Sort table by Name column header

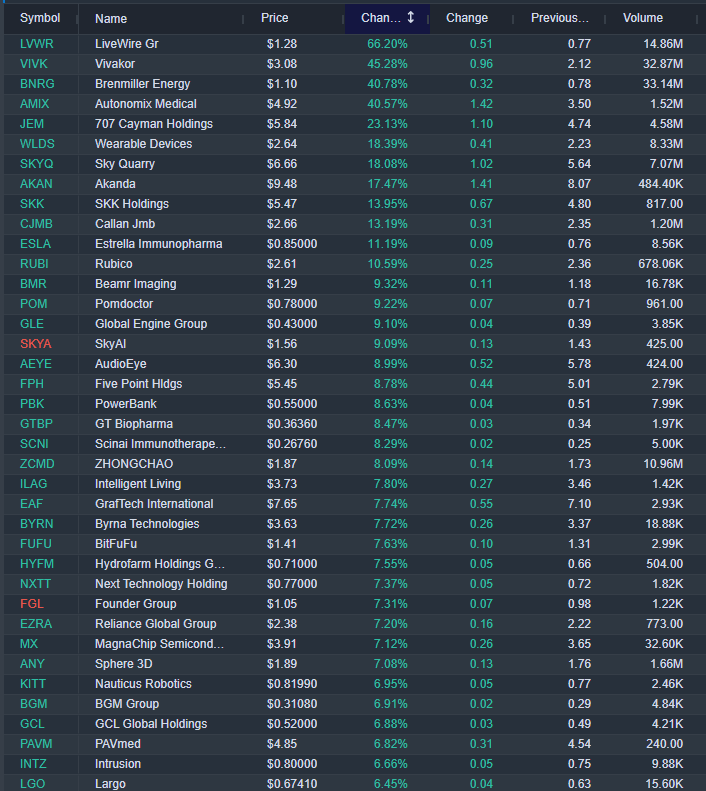click(111, 19)
